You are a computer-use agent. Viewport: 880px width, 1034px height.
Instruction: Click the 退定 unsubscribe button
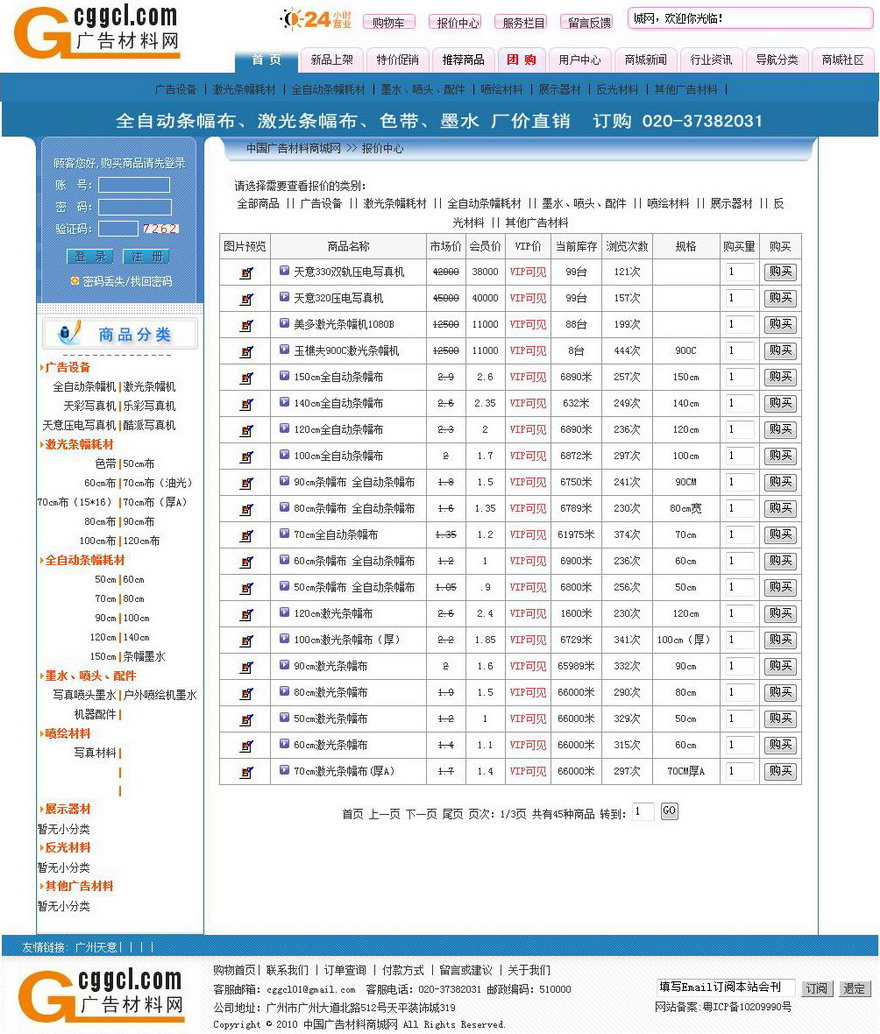(854, 988)
